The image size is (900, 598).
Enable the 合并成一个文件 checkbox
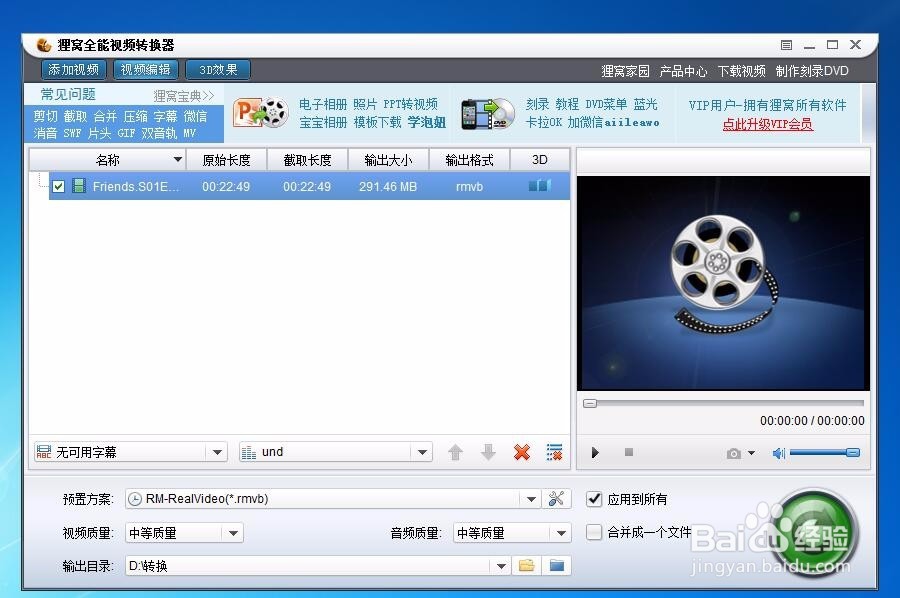[594, 532]
